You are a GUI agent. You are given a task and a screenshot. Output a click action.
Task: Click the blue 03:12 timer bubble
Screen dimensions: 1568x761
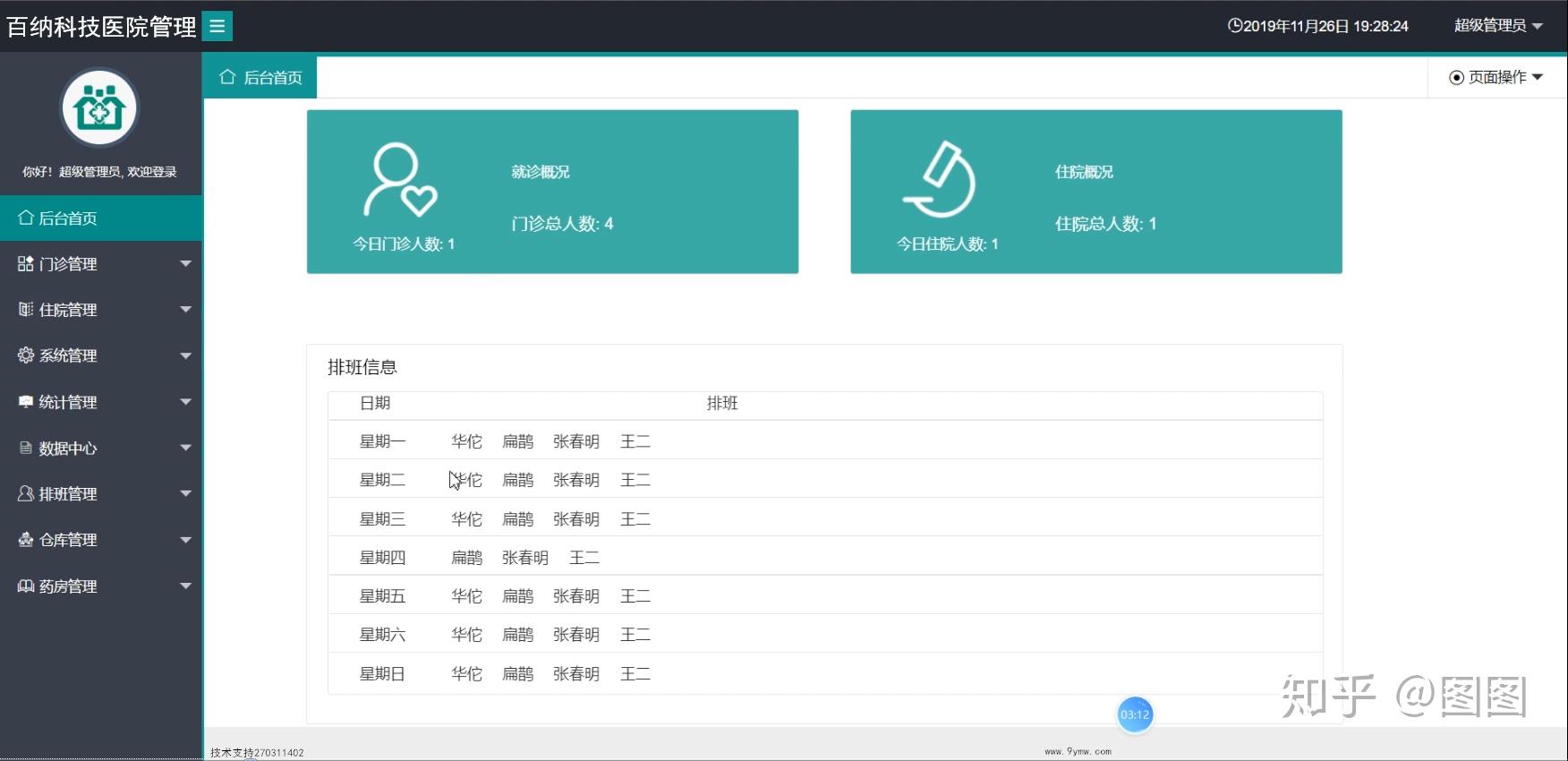click(1135, 714)
